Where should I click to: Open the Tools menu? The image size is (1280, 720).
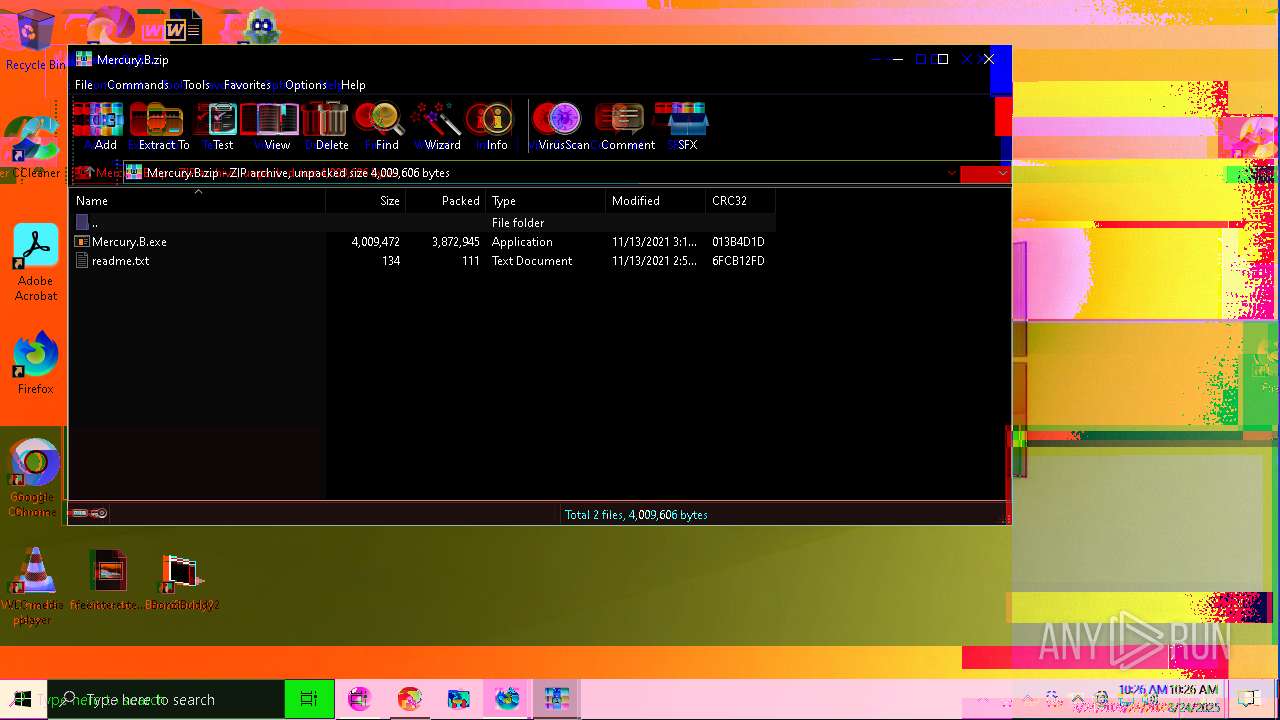point(196,85)
